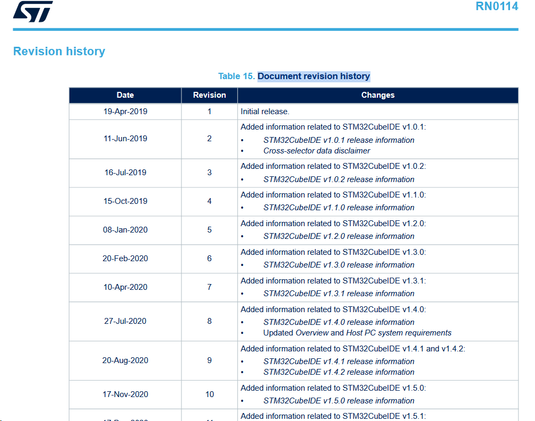Click 'Added information related to STM32CubeIDE v1.5.1:' text
The width and height of the screenshot is (535, 421).
[333, 416]
